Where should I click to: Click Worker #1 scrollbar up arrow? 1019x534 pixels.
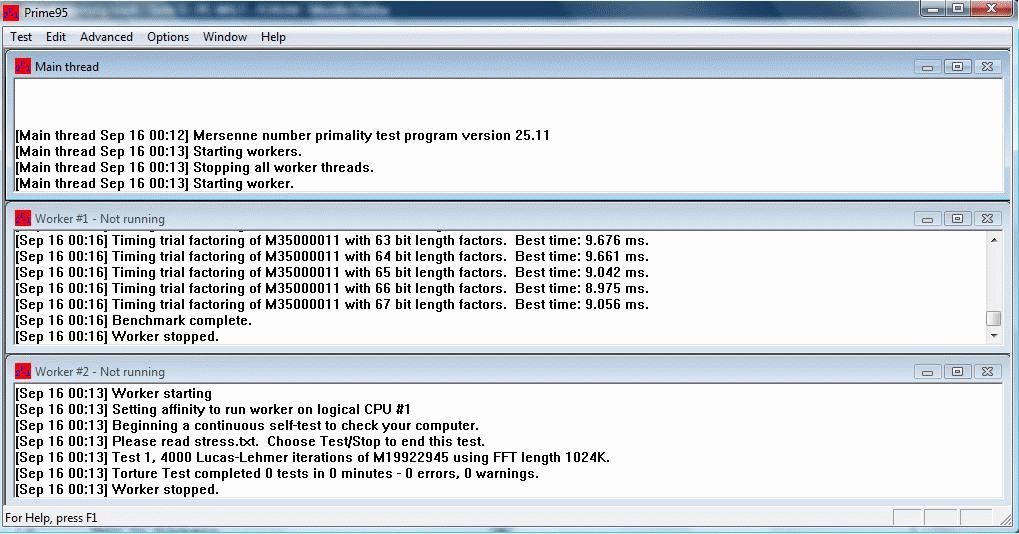click(x=994, y=240)
